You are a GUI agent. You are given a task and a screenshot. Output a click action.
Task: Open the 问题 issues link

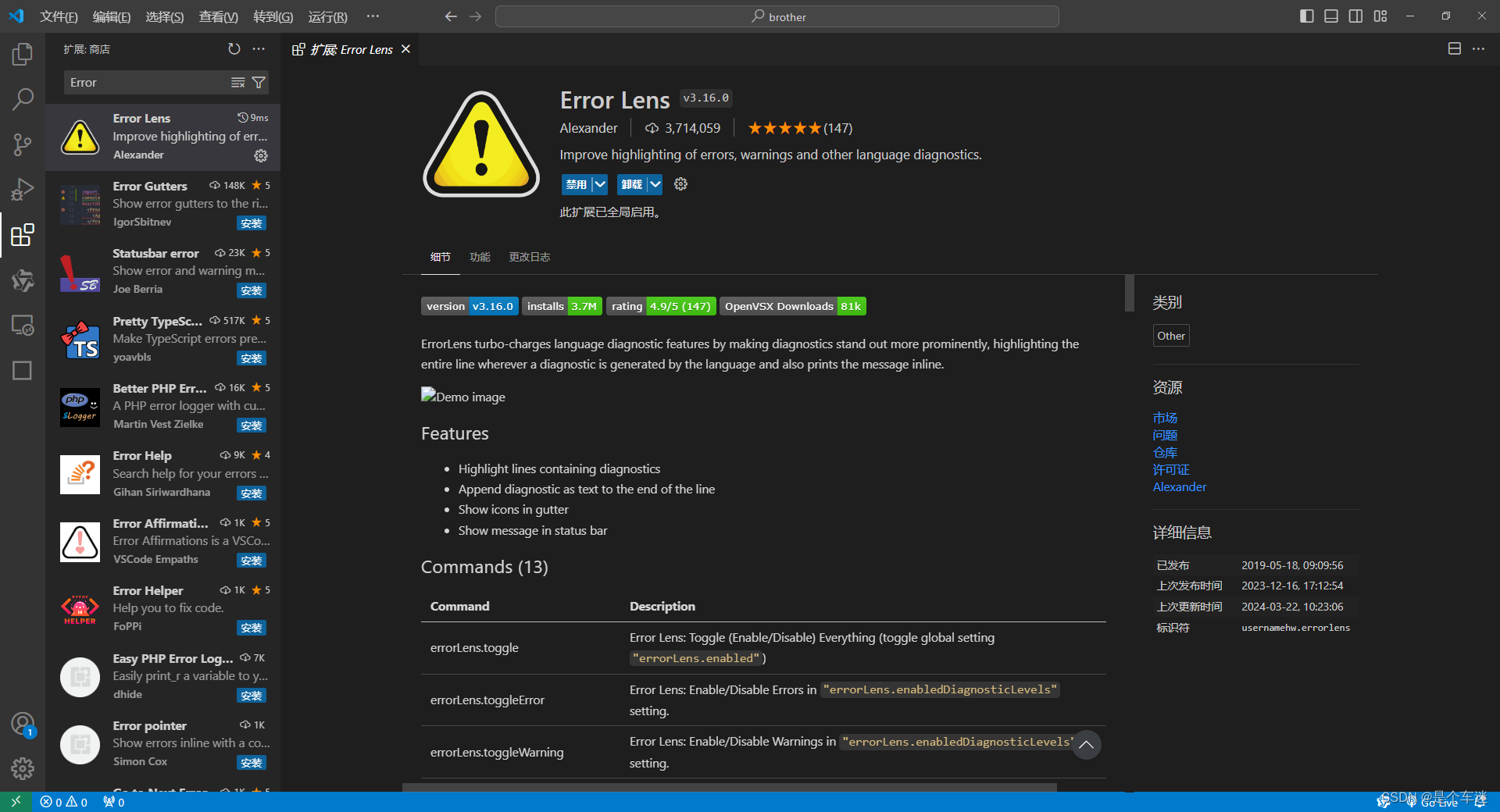point(1165,435)
